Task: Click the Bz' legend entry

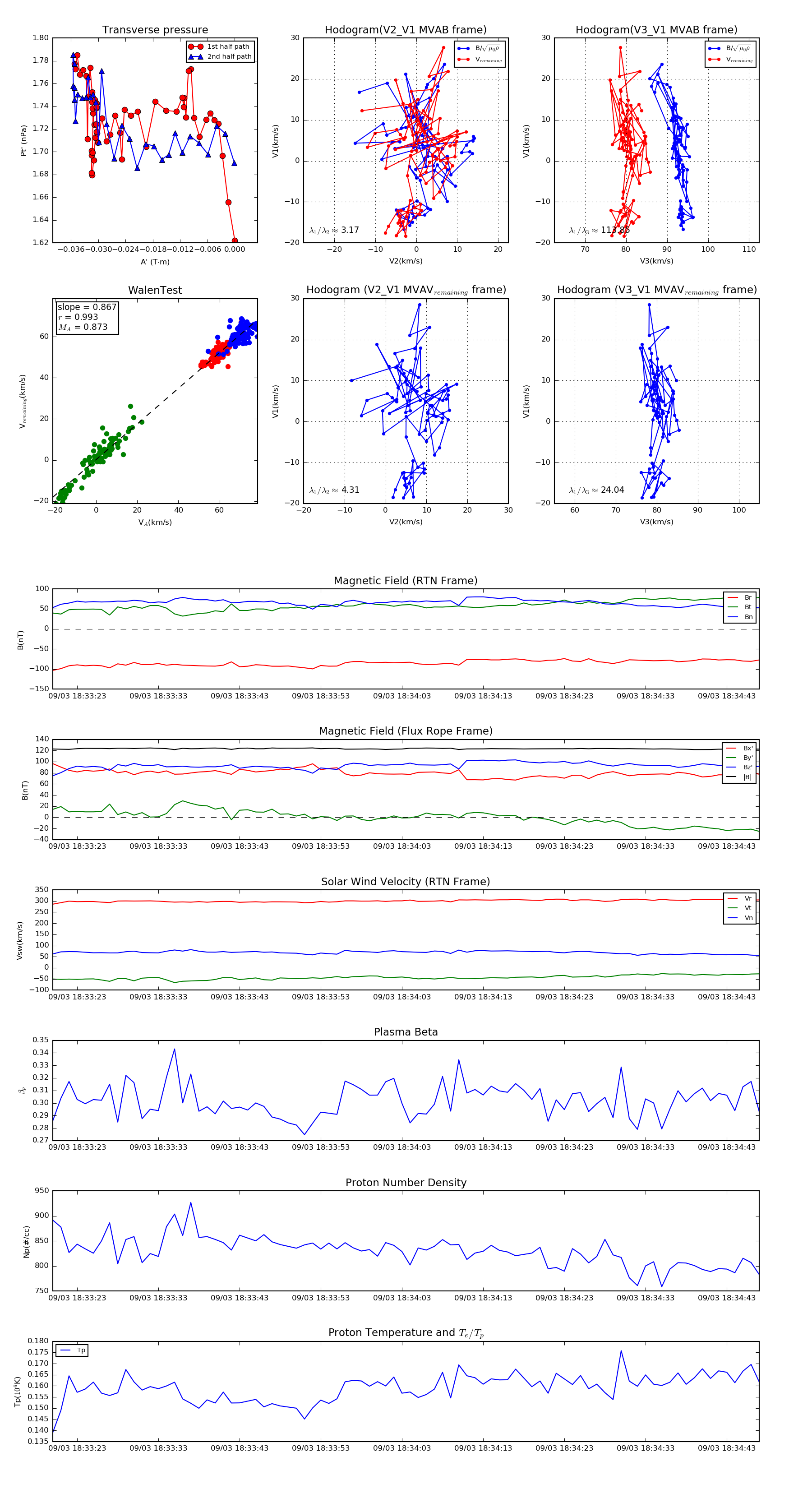Action: pyautogui.click(x=739, y=768)
